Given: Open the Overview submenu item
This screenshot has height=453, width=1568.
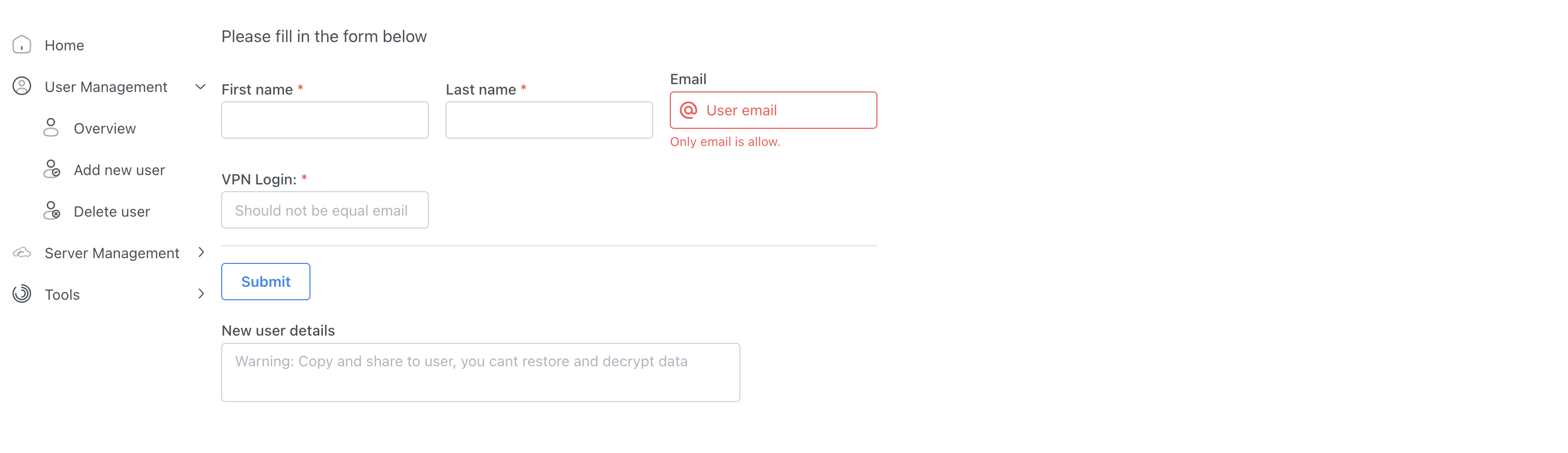Looking at the screenshot, I should tap(105, 128).
